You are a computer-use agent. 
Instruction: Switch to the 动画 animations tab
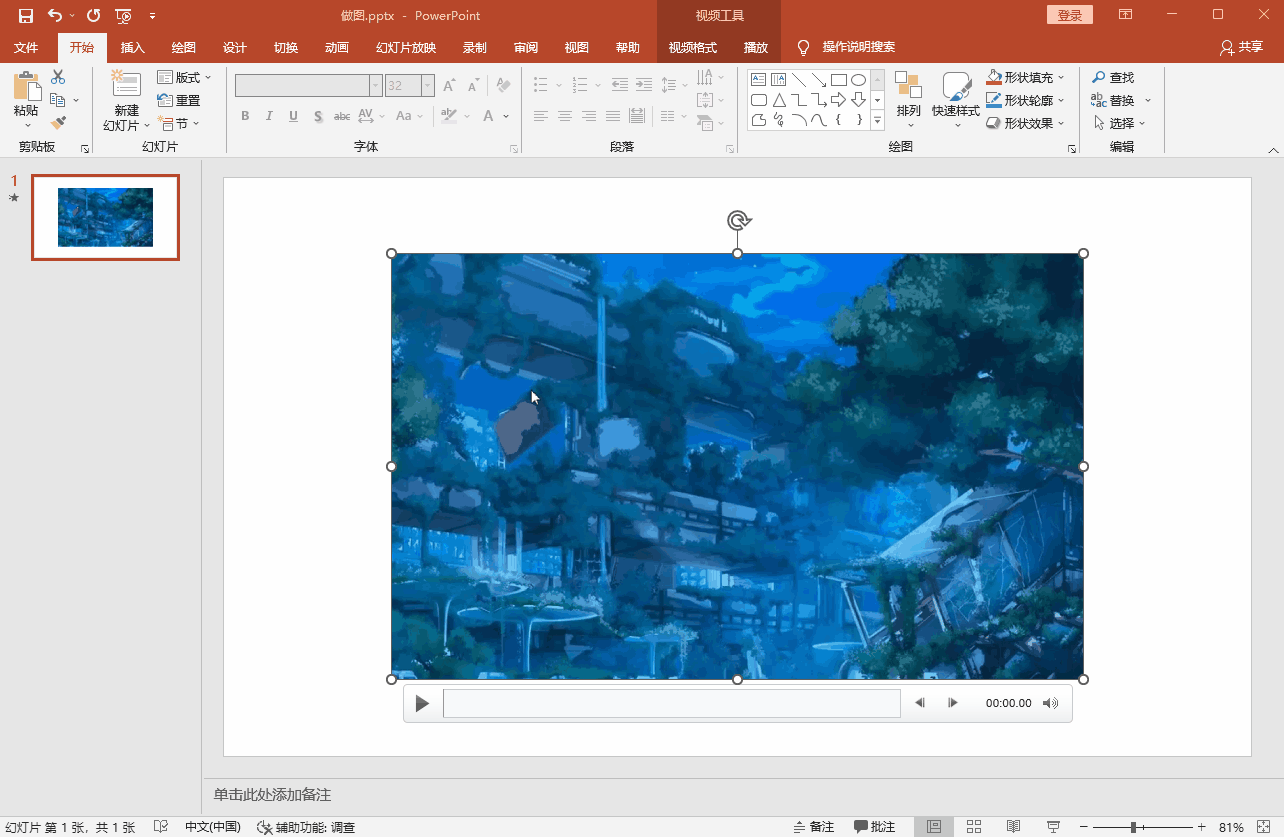[337, 47]
